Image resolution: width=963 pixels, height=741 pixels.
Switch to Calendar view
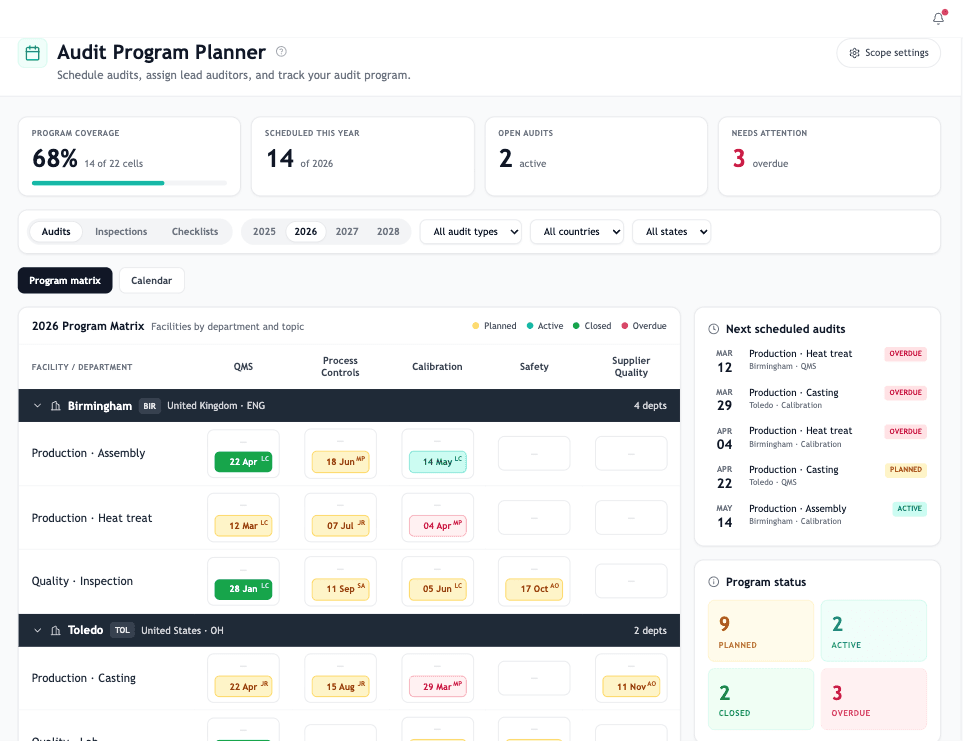coord(152,281)
